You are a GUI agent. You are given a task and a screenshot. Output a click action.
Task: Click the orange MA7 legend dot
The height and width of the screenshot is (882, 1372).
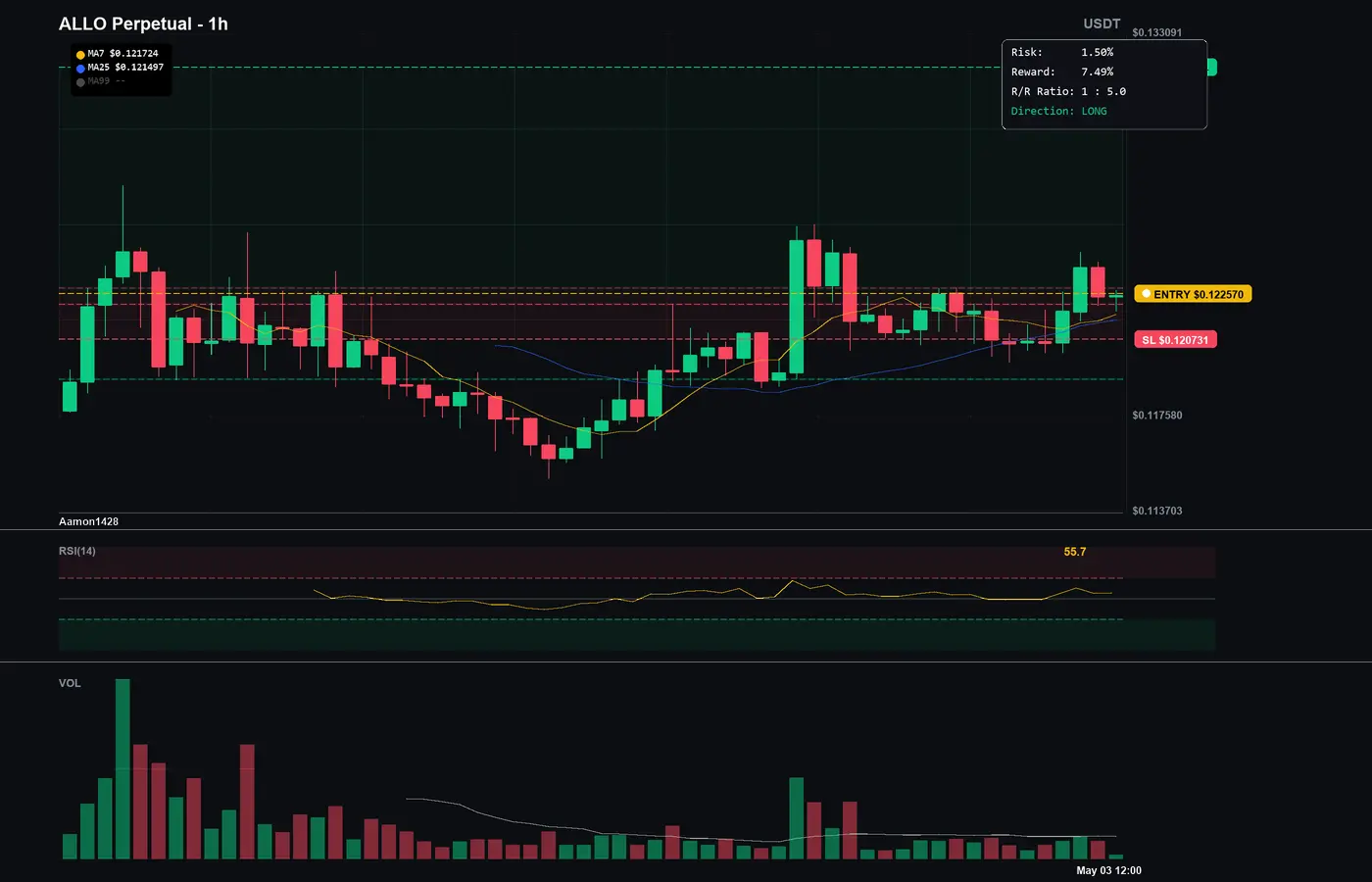click(x=80, y=55)
